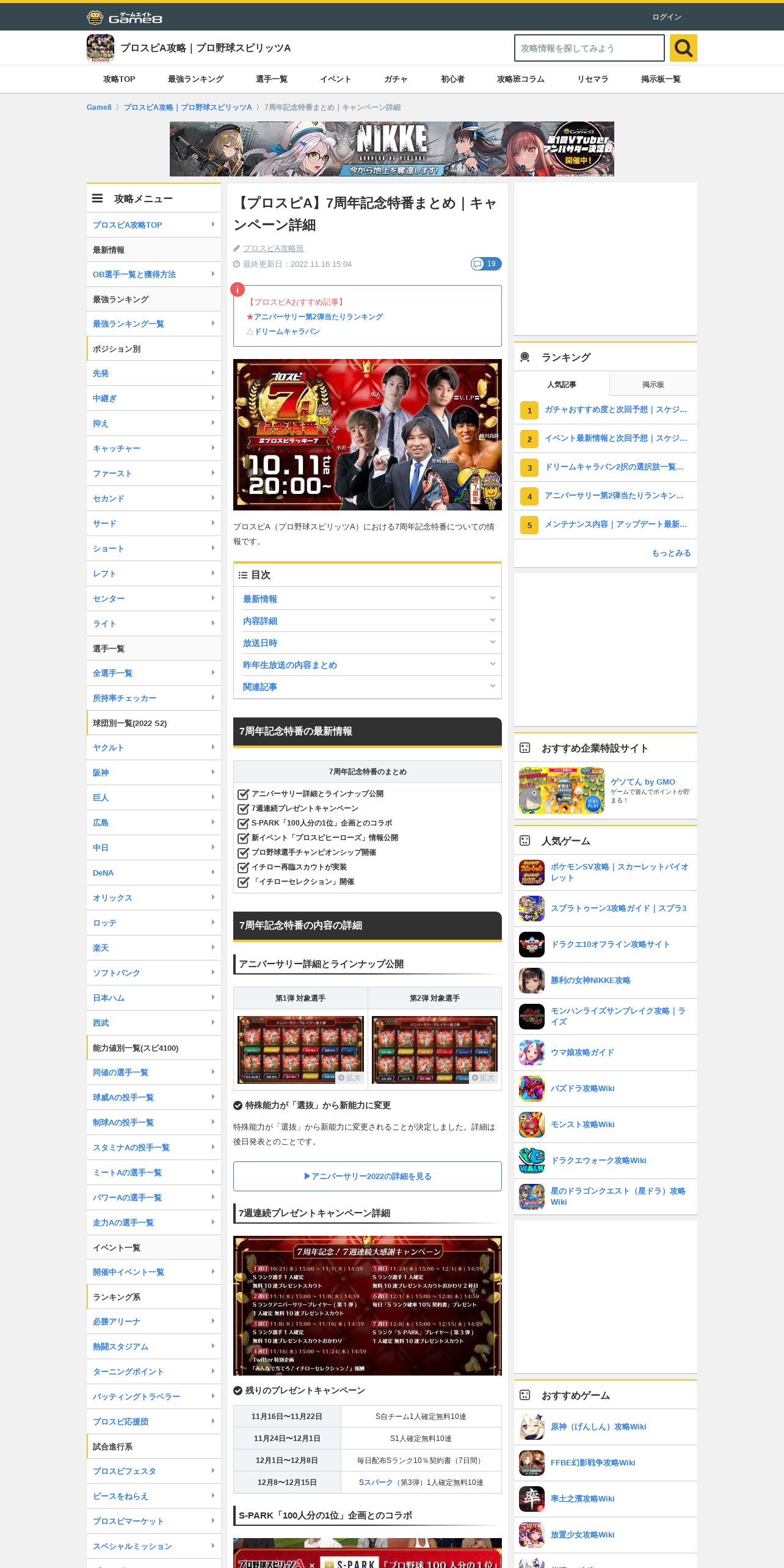The width and height of the screenshot is (784, 1568).
Task: Expand the 最新情報 table of contents entry
Action: (x=368, y=598)
